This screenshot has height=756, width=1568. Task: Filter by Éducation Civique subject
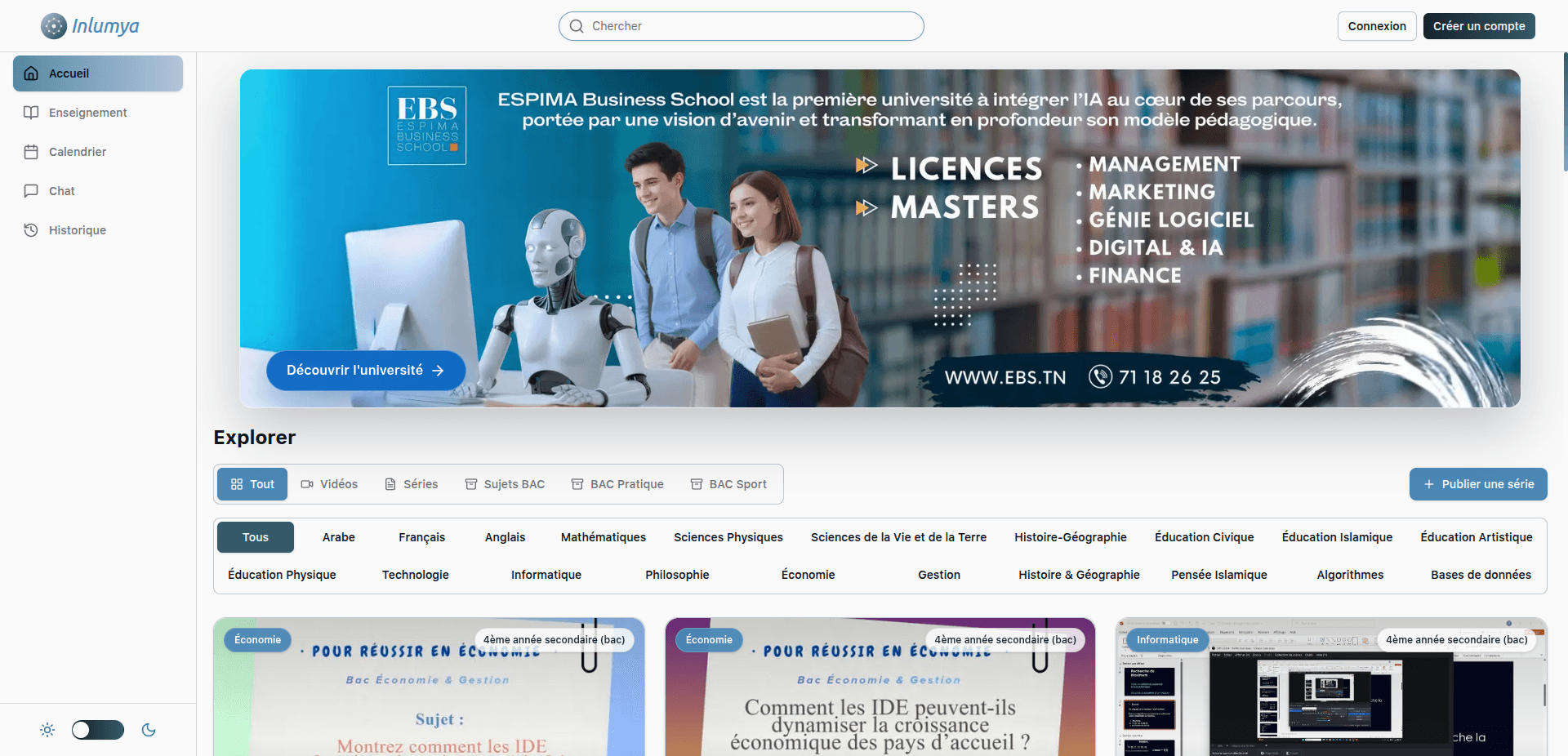[x=1205, y=537]
